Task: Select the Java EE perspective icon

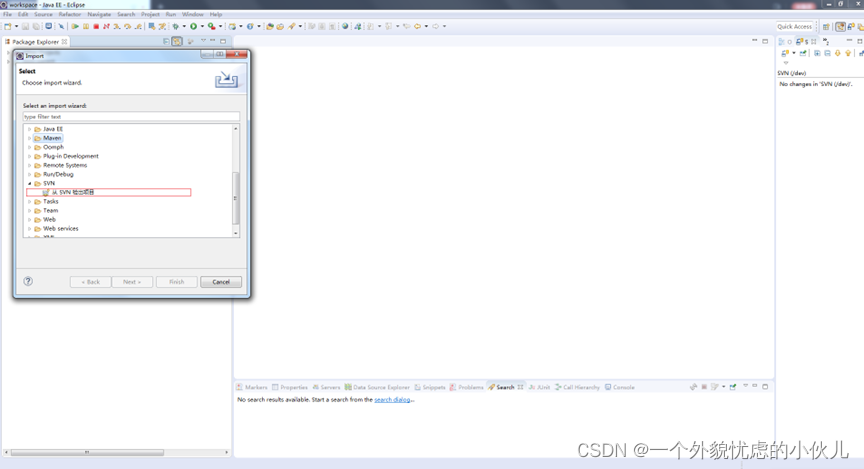Action: tap(840, 26)
